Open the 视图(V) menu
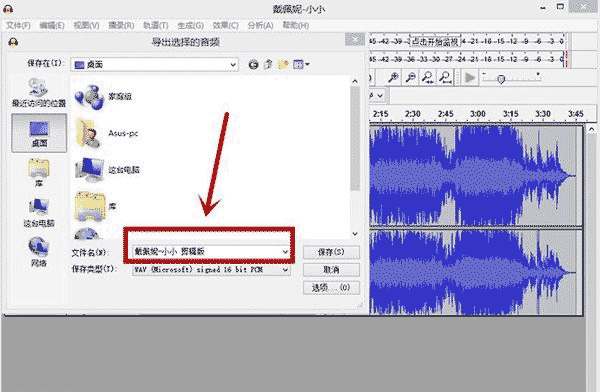 (86, 26)
